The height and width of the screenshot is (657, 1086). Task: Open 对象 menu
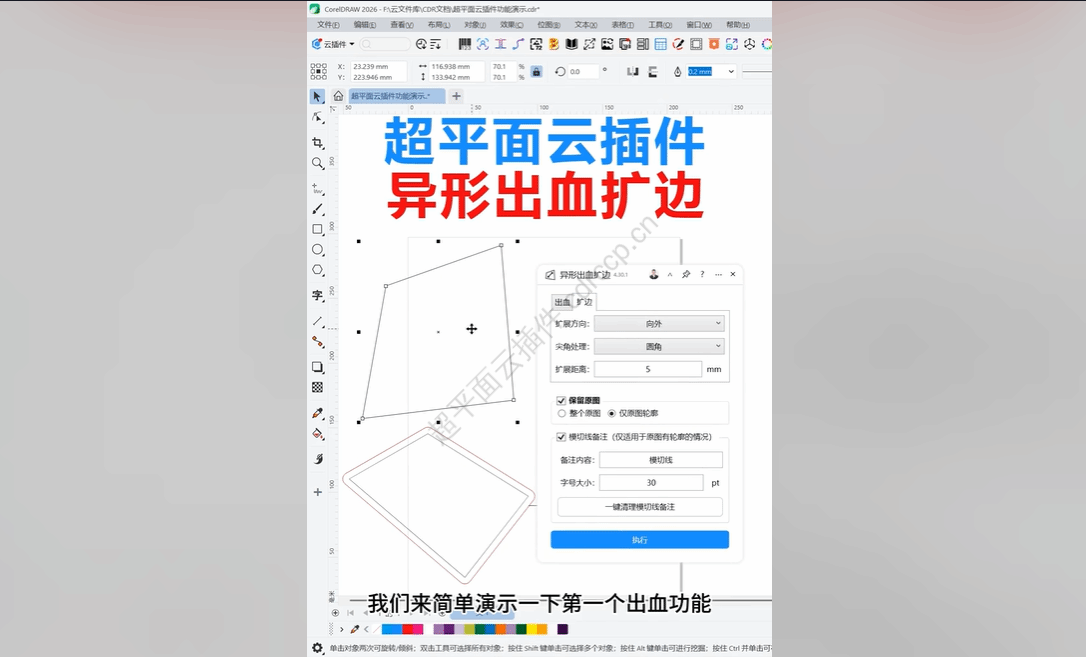pos(475,25)
